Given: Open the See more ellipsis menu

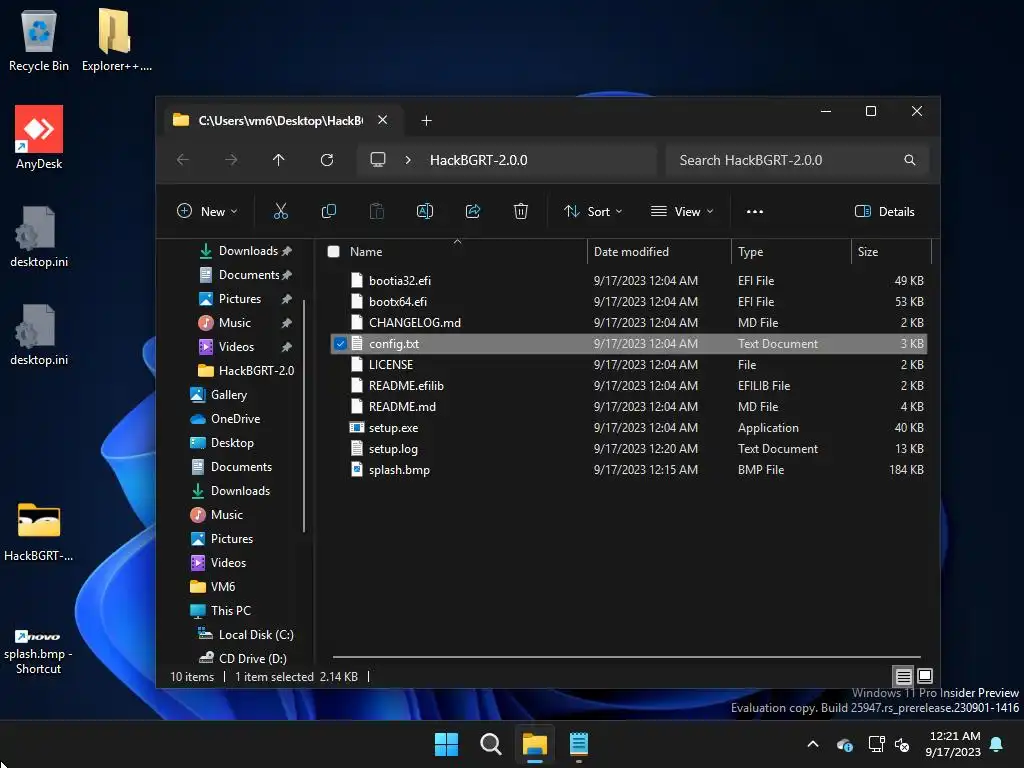Looking at the screenshot, I should (755, 212).
